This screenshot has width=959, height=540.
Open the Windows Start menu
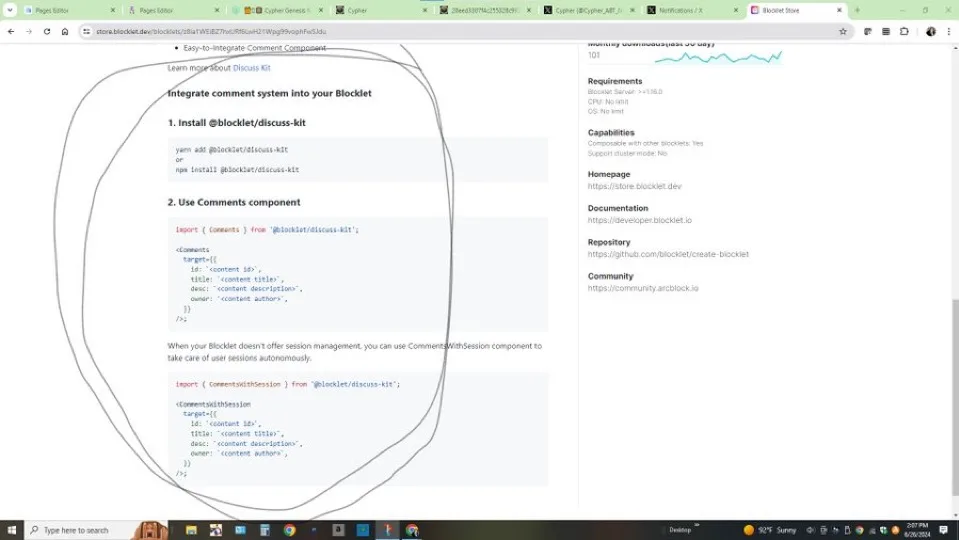(x=11, y=530)
